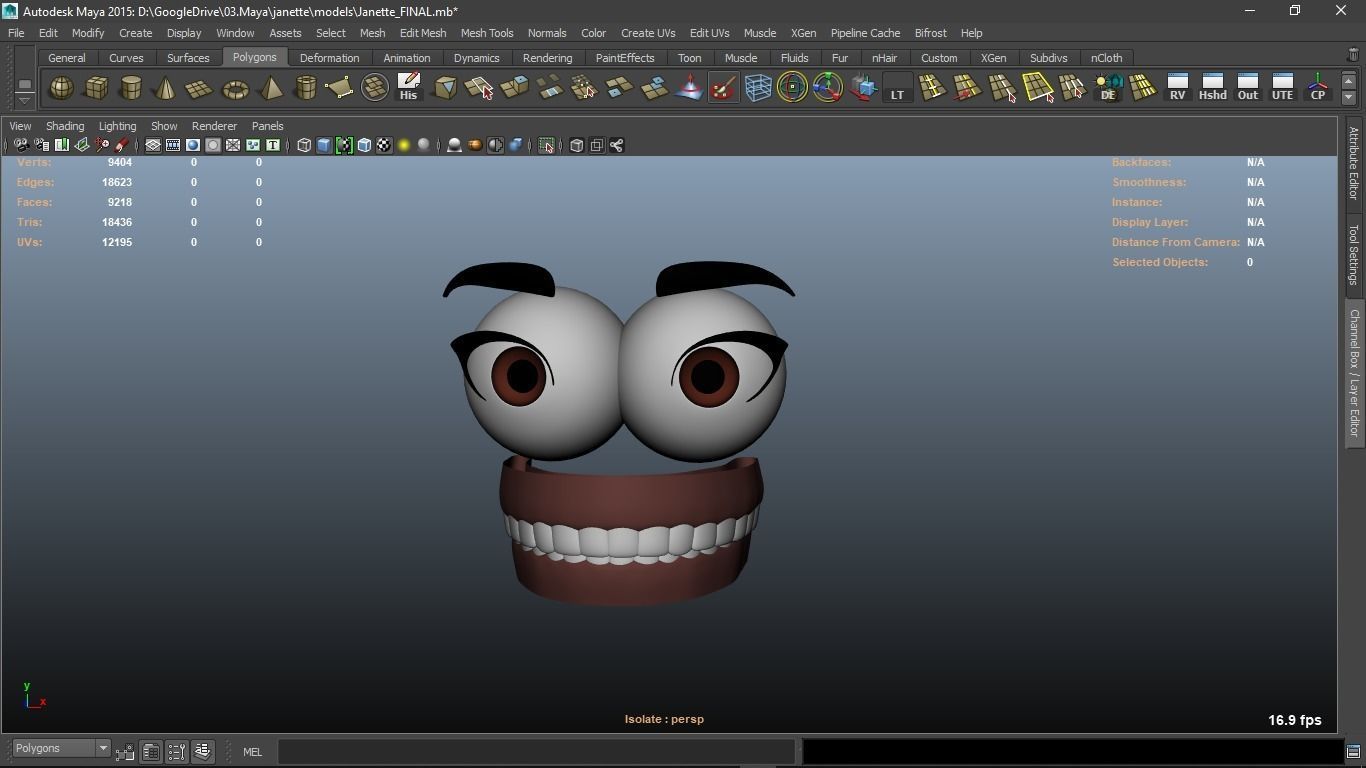Click the grease pencil icon in panel toolbar
This screenshot has height=768, width=1366.
pyautogui.click(x=122, y=146)
